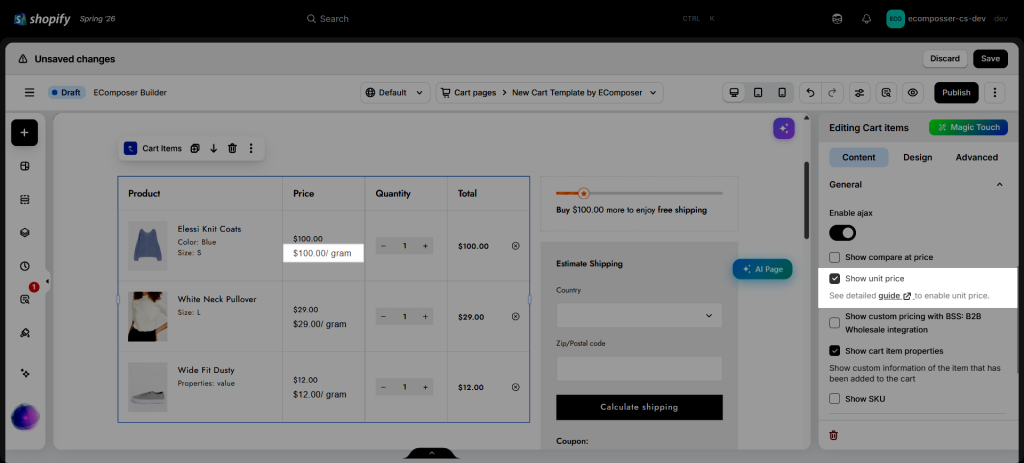Remove Elessi Knit Coats from cart

coord(515,246)
